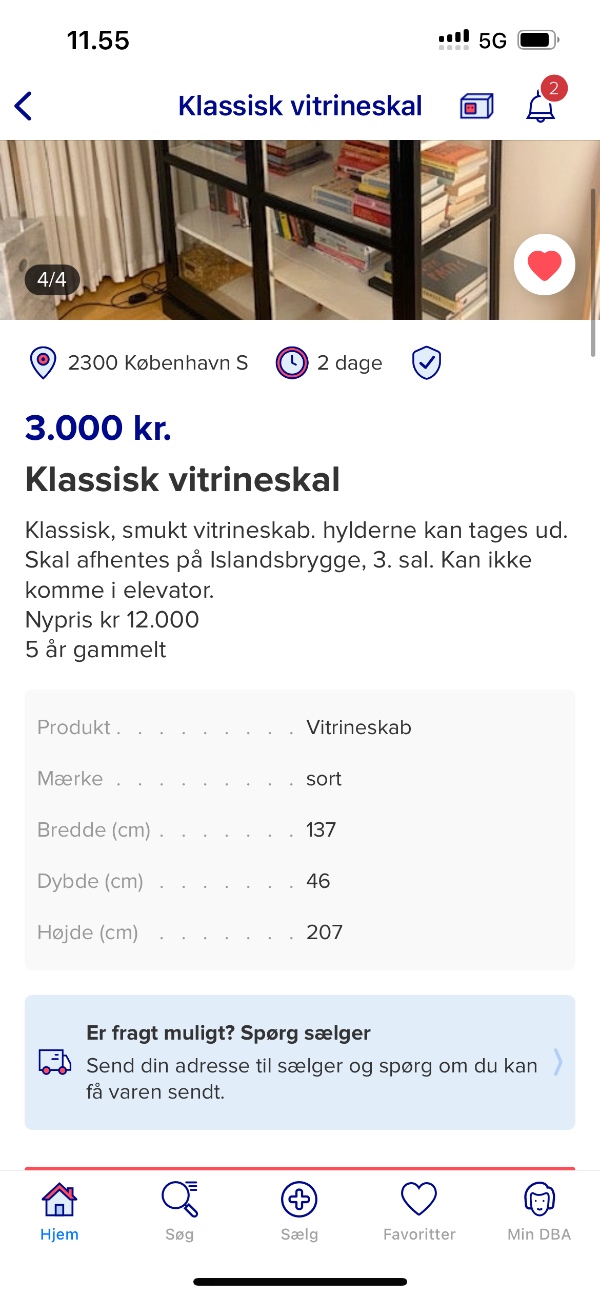600x1298 pixels.
Task: Tap the clock icon beside 2 dage
Action: [291, 362]
